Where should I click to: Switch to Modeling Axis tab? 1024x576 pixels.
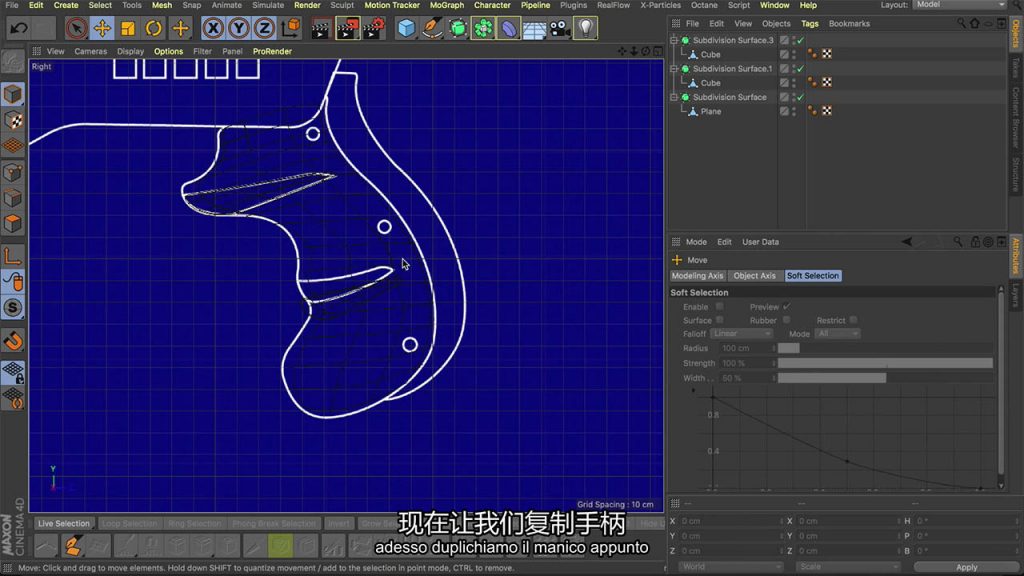point(697,276)
